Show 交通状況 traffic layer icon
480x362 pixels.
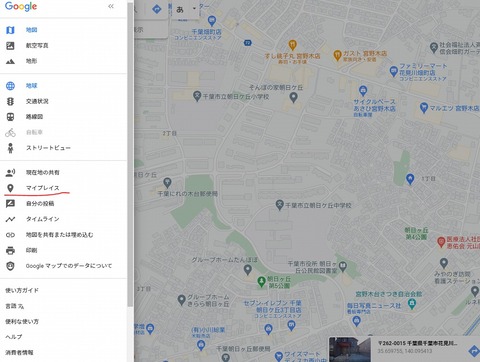click(10, 101)
